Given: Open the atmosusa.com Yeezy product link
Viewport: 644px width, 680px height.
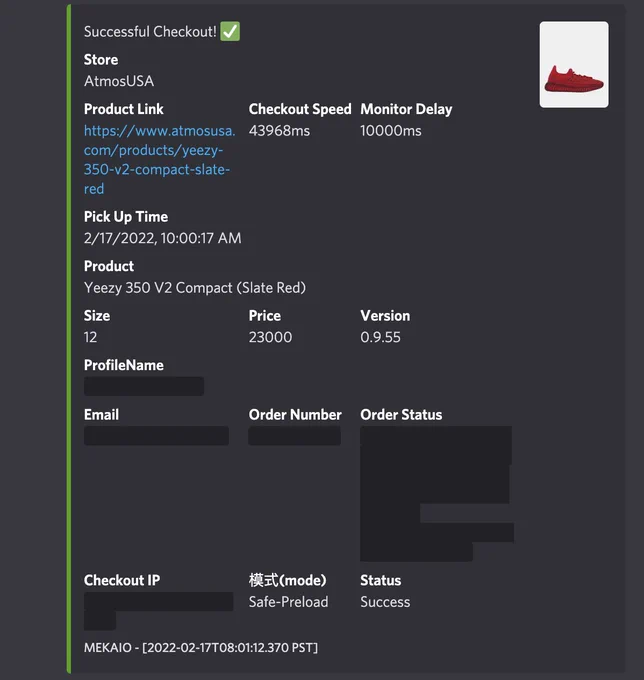Looking at the screenshot, I should pyautogui.click(x=159, y=160).
